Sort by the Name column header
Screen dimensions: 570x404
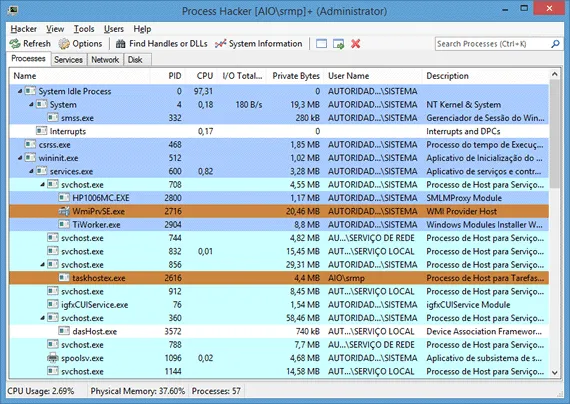point(80,76)
